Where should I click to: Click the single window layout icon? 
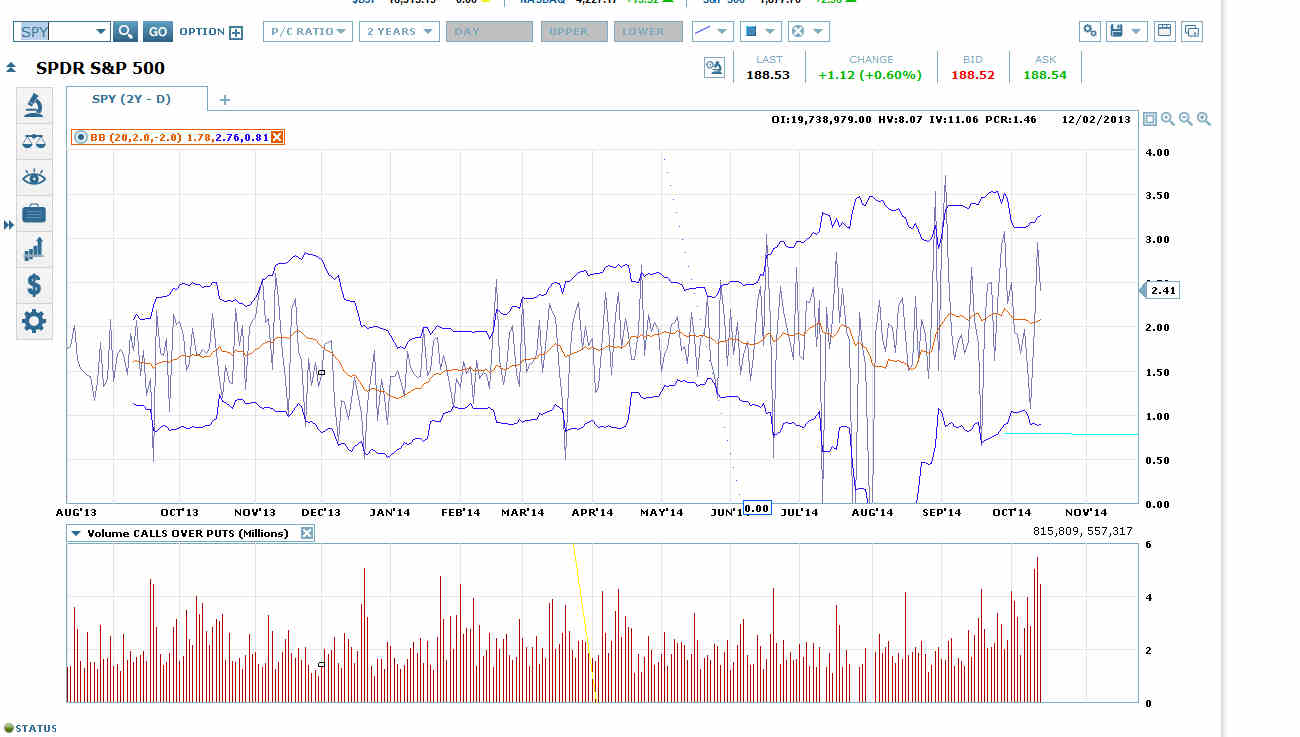click(x=1164, y=31)
